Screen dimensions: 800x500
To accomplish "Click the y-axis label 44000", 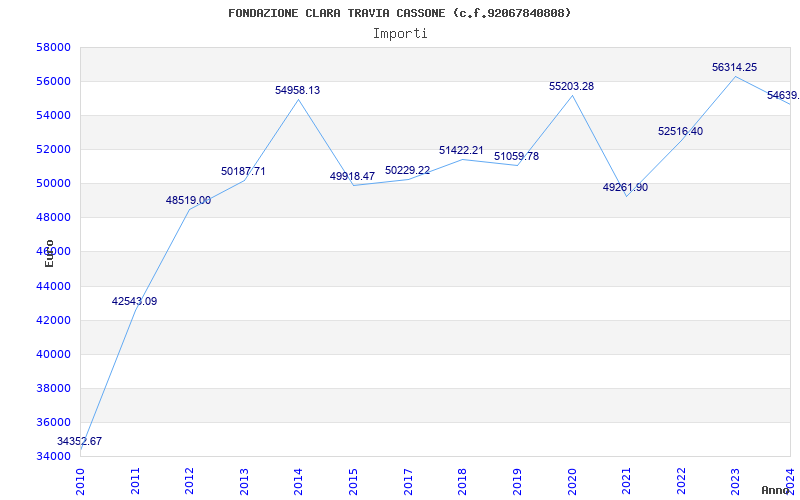I will tap(53, 286).
